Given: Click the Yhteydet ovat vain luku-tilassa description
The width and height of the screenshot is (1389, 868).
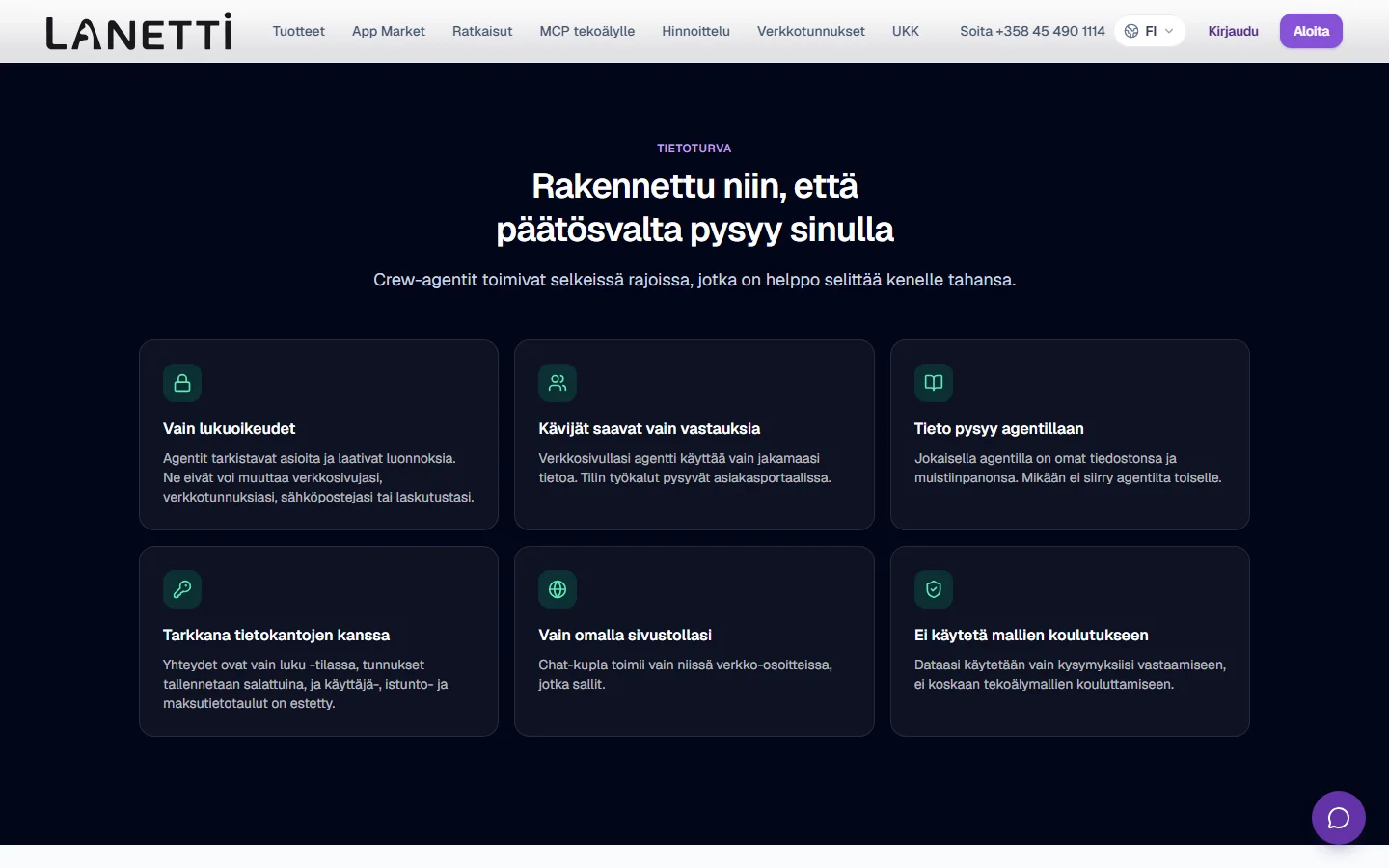Looking at the screenshot, I should pos(306,684).
